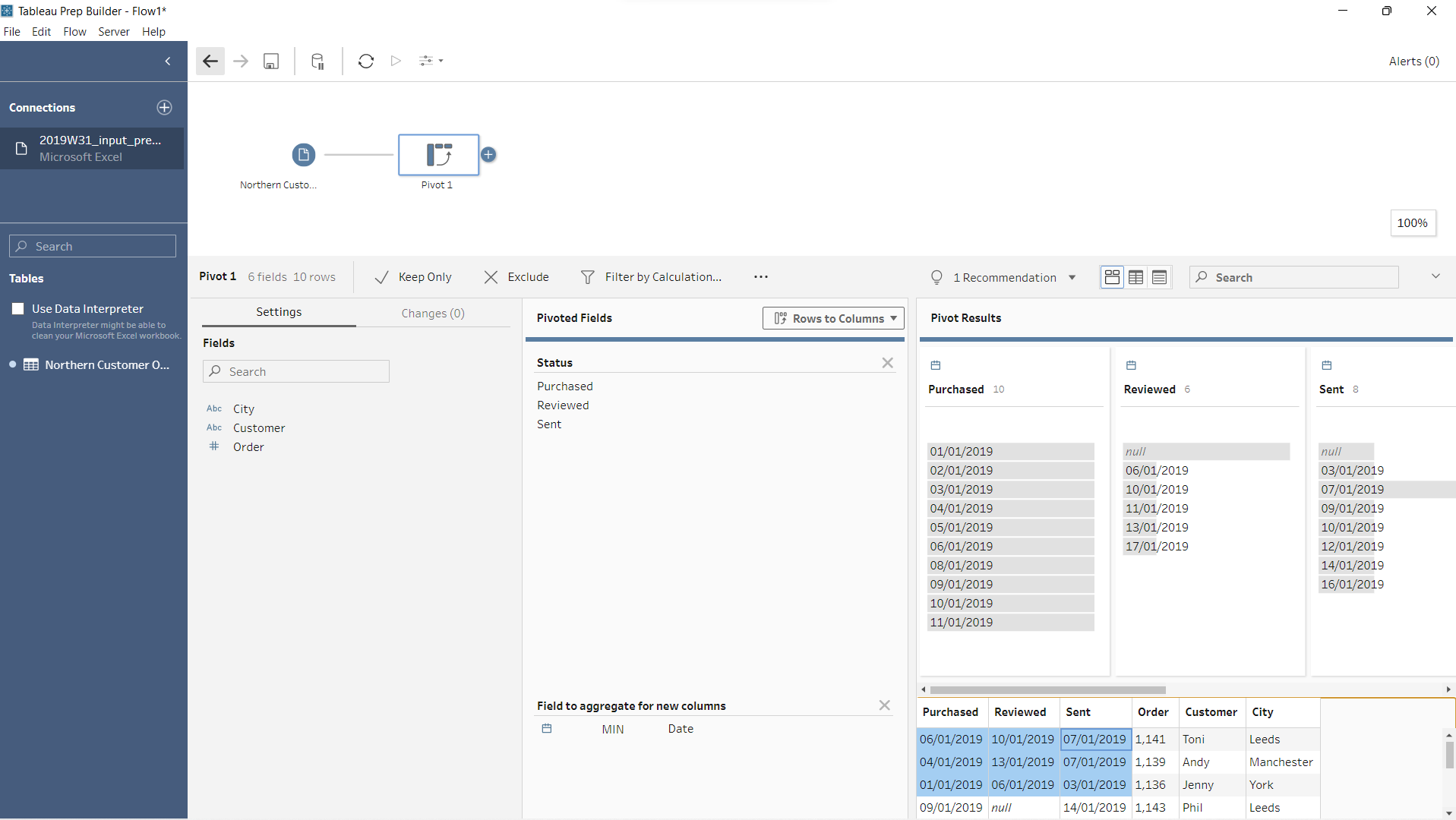Enable Use Data Interpreter checkbox
1456x820 pixels.
point(18,309)
